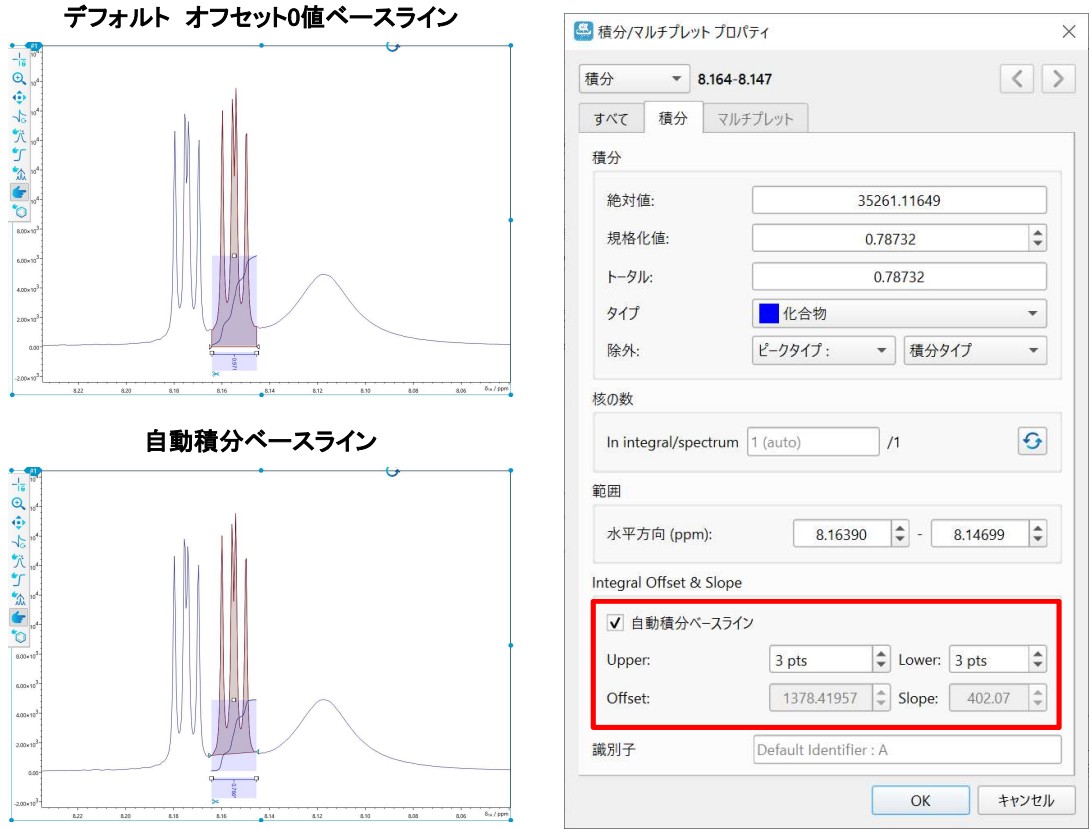Go to previous integral with left arrow
The width and height of the screenshot is (1091, 829).
tap(1017, 79)
